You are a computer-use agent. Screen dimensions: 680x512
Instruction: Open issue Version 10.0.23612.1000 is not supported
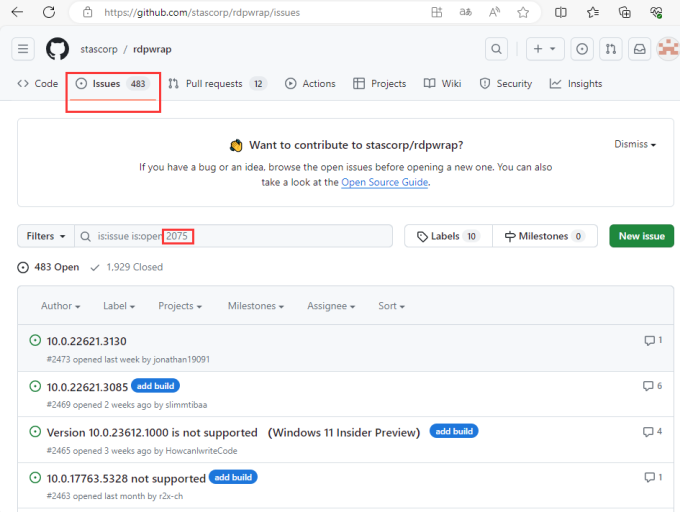click(x=233, y=432)
